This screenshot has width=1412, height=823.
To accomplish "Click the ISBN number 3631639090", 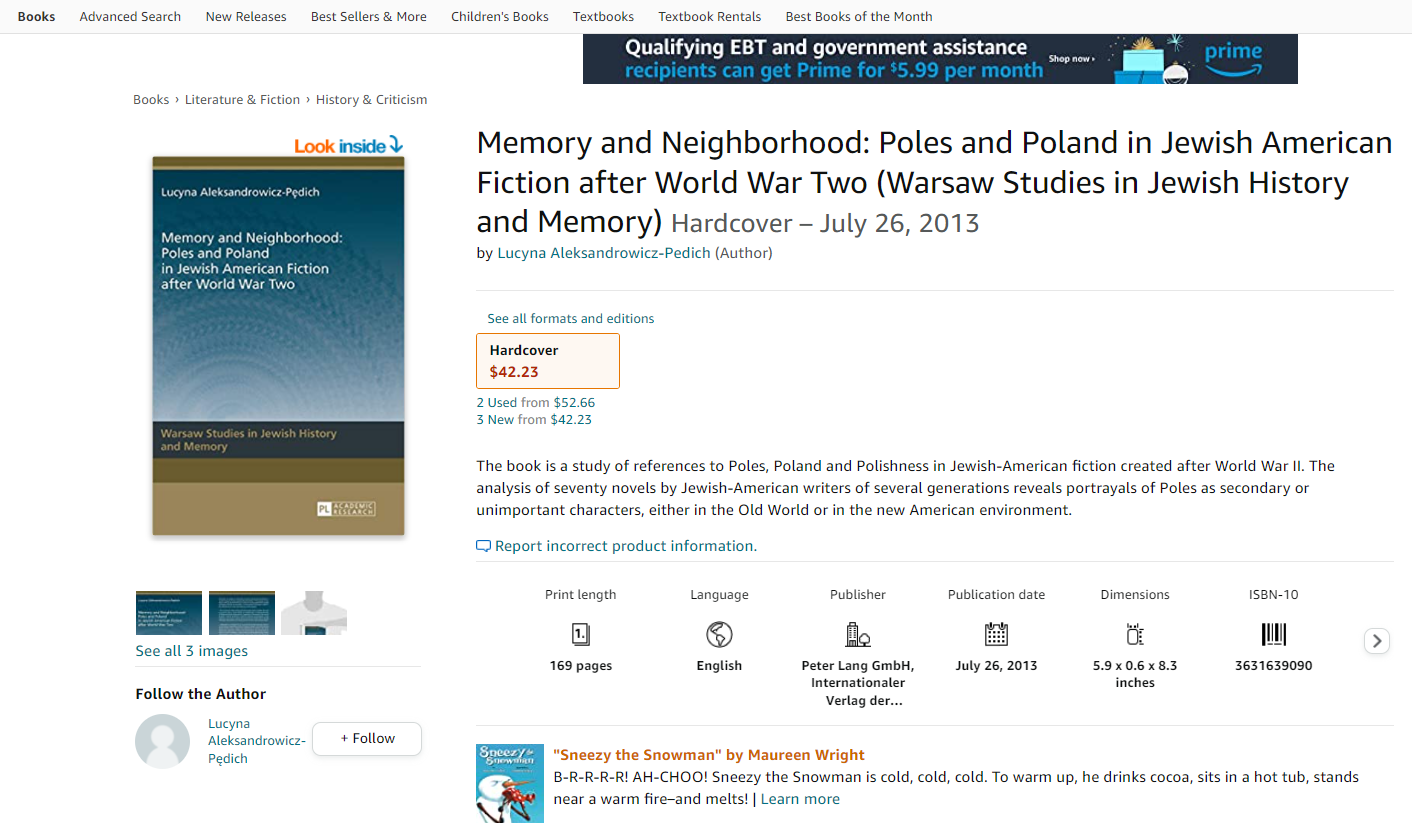I will tap(1274, 666).
